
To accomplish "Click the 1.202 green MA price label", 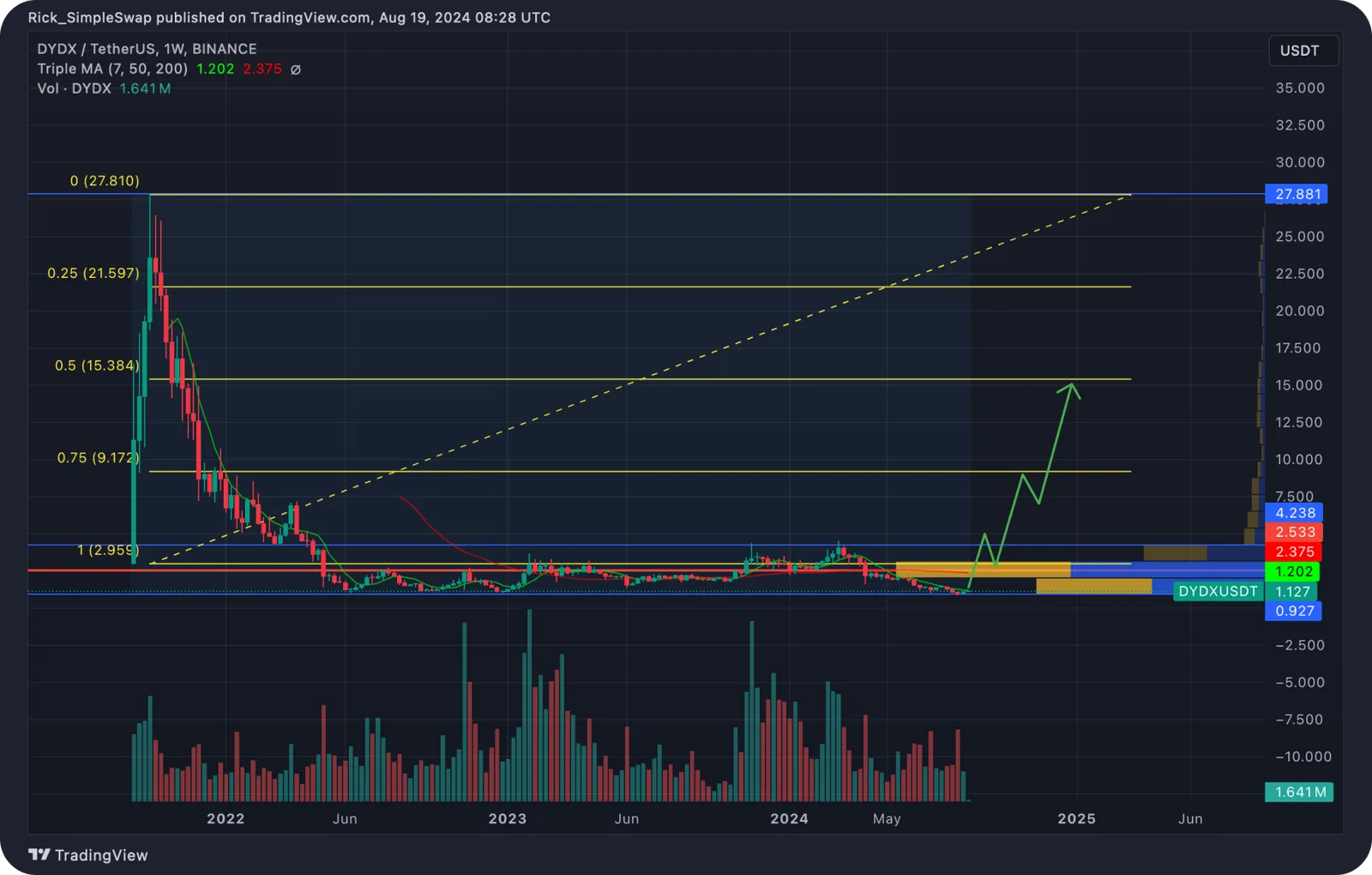I will [1294, 571].
